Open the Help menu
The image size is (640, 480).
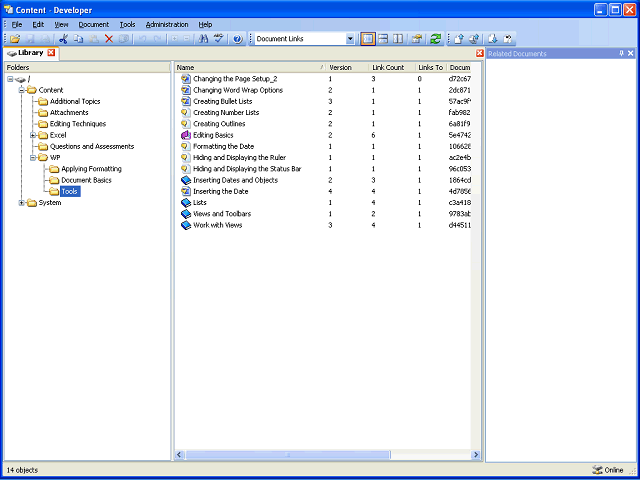[x=205, y=24]
